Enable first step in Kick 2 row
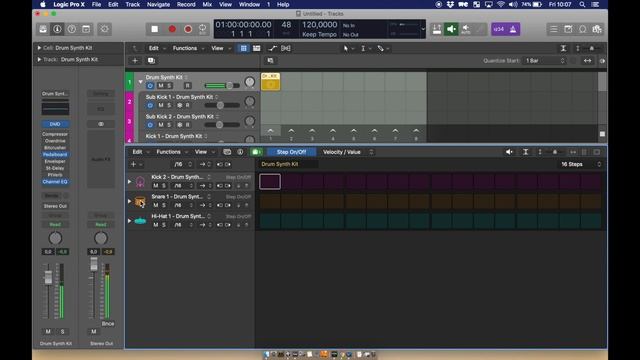Image resolution: width=640 pixels, height=360 pixels. (x=270, y=182)
